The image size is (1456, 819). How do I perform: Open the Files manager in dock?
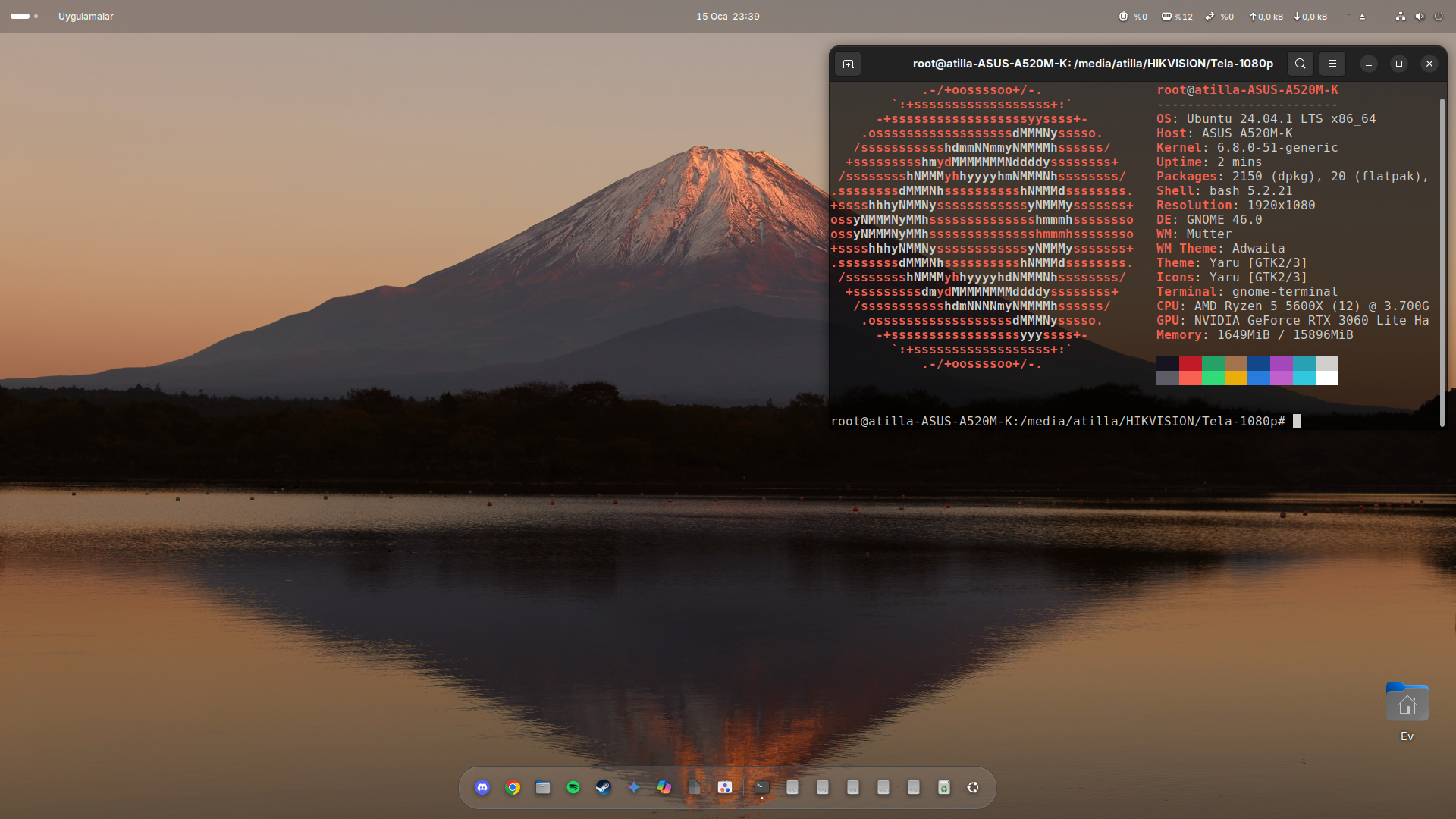coord(543,787)
